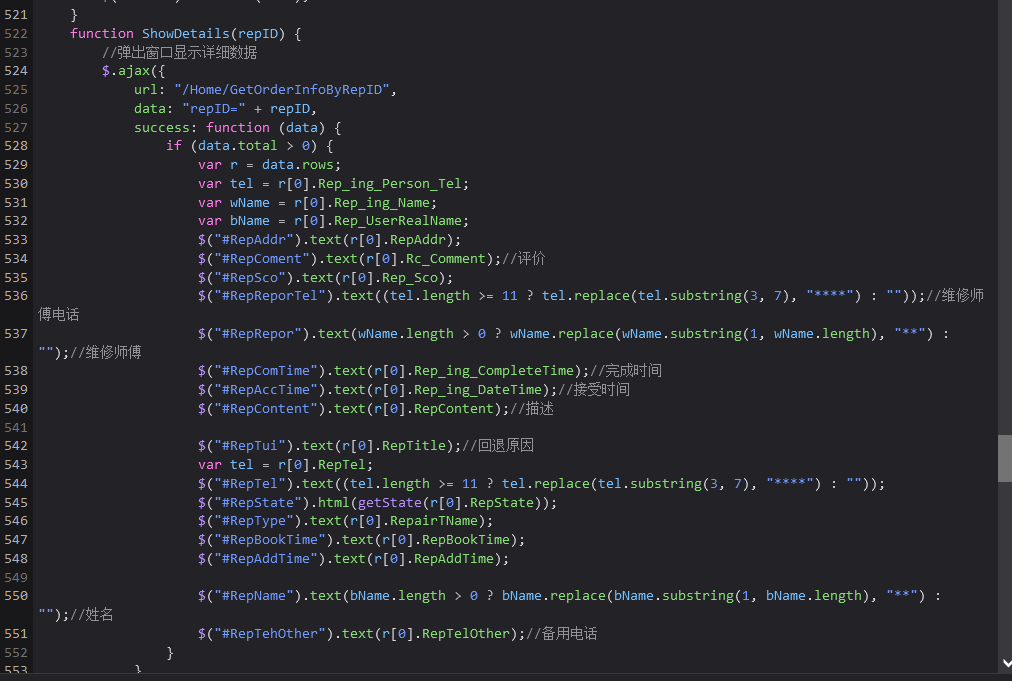The height and width of the screenshot is (681, 1012).
Task: Click the "#RepSco" selector string
Action: (x=250, y=278)
